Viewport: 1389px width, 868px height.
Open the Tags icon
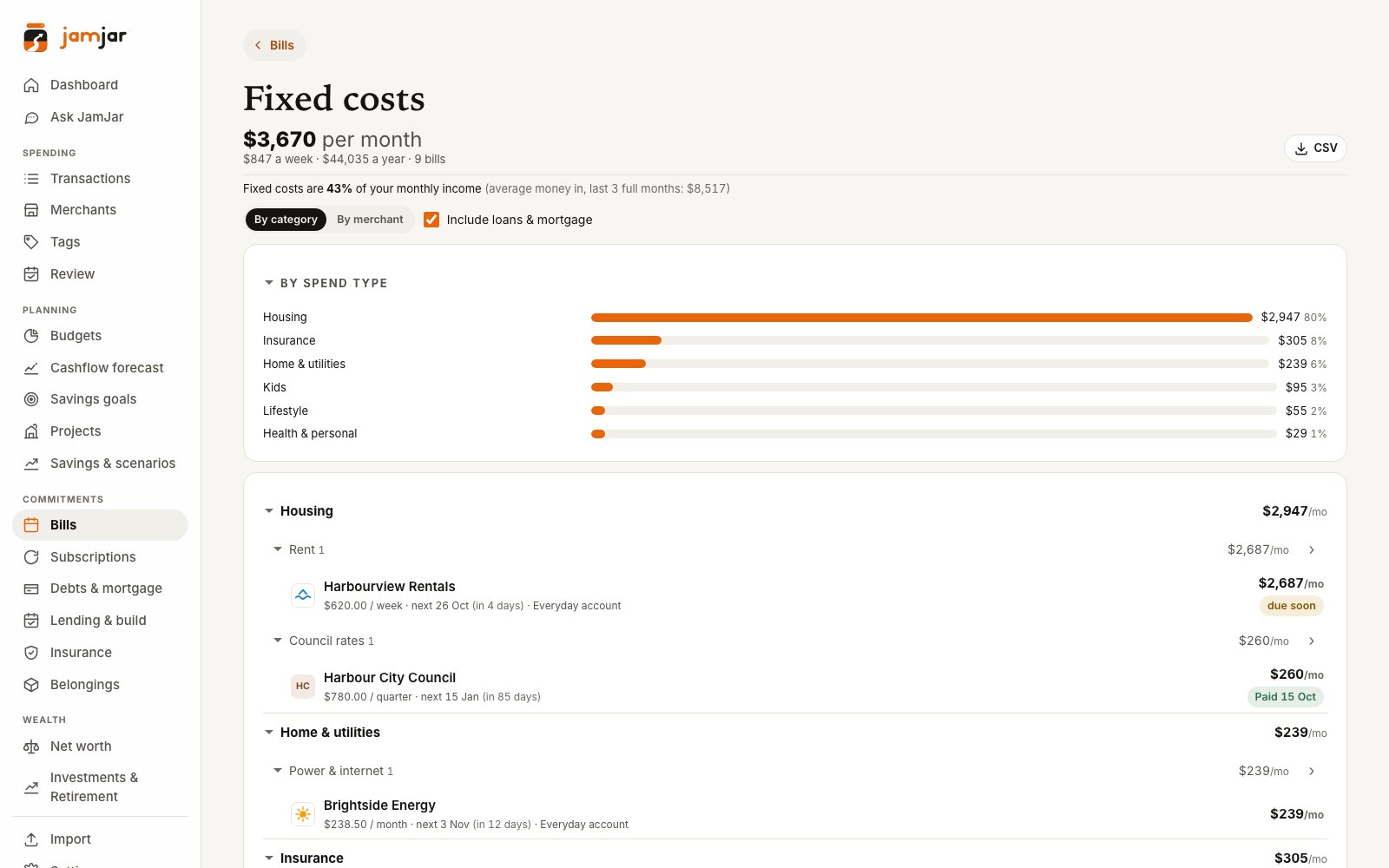(x=31, y=242)
